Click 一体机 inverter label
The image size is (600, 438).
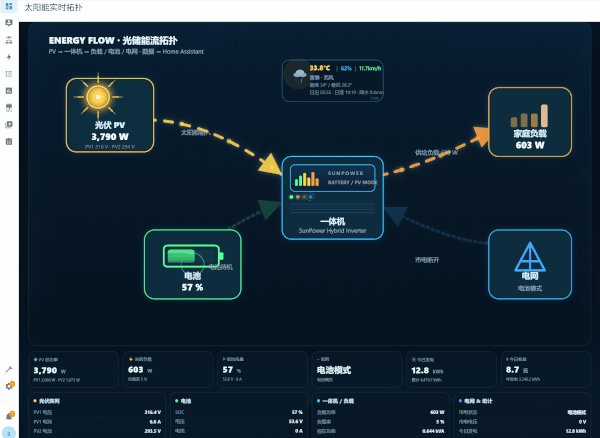(x=333, y=221)
